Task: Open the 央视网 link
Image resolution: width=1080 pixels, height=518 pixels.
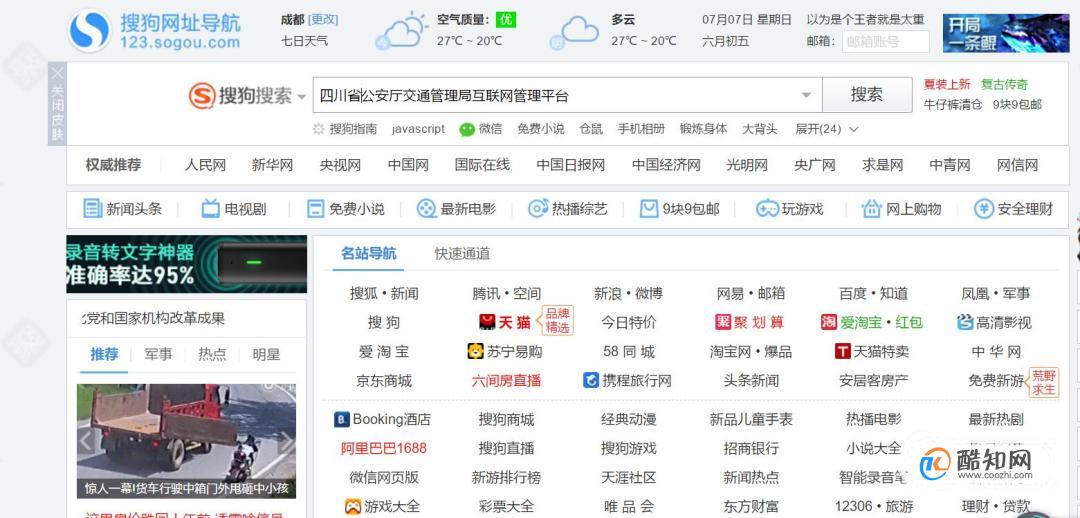Action: click(x=340, y=165)
